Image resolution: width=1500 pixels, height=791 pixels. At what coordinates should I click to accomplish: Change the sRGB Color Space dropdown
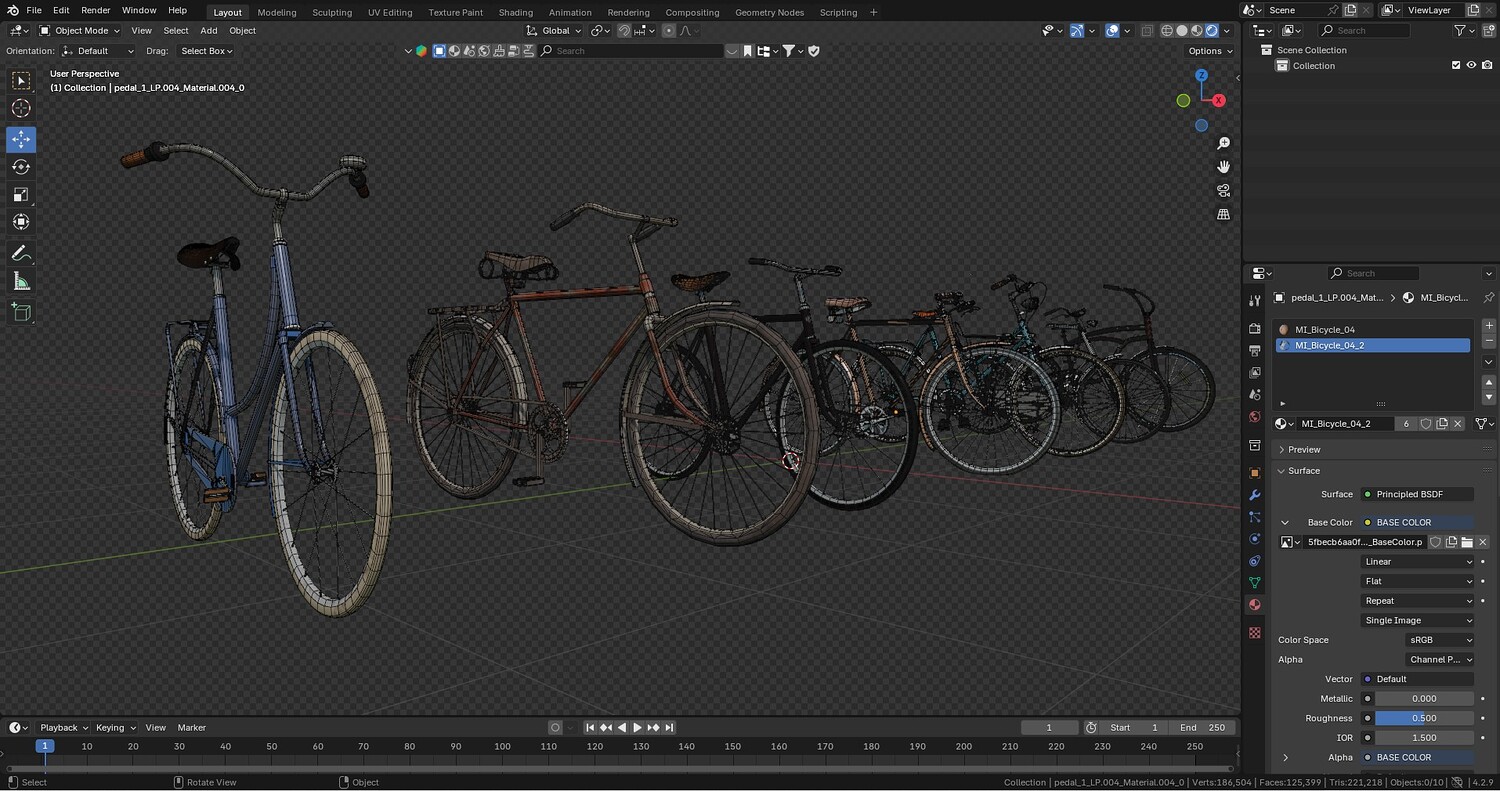click(x=1440, y=640)
